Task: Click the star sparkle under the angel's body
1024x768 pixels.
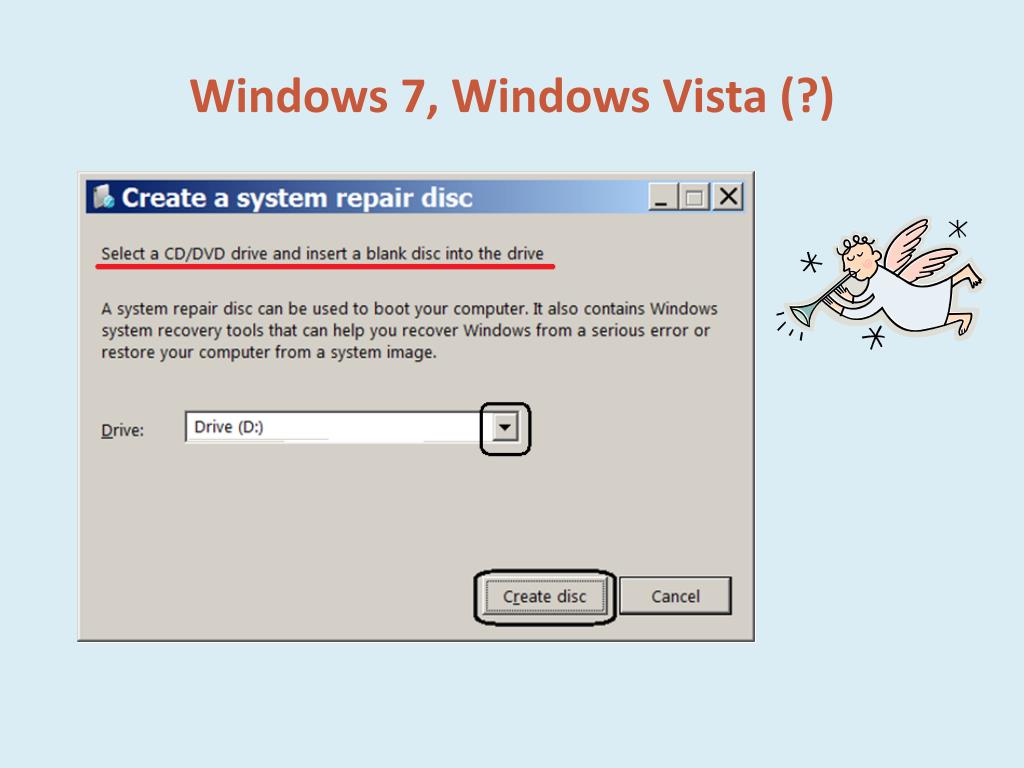Action: 874,337
